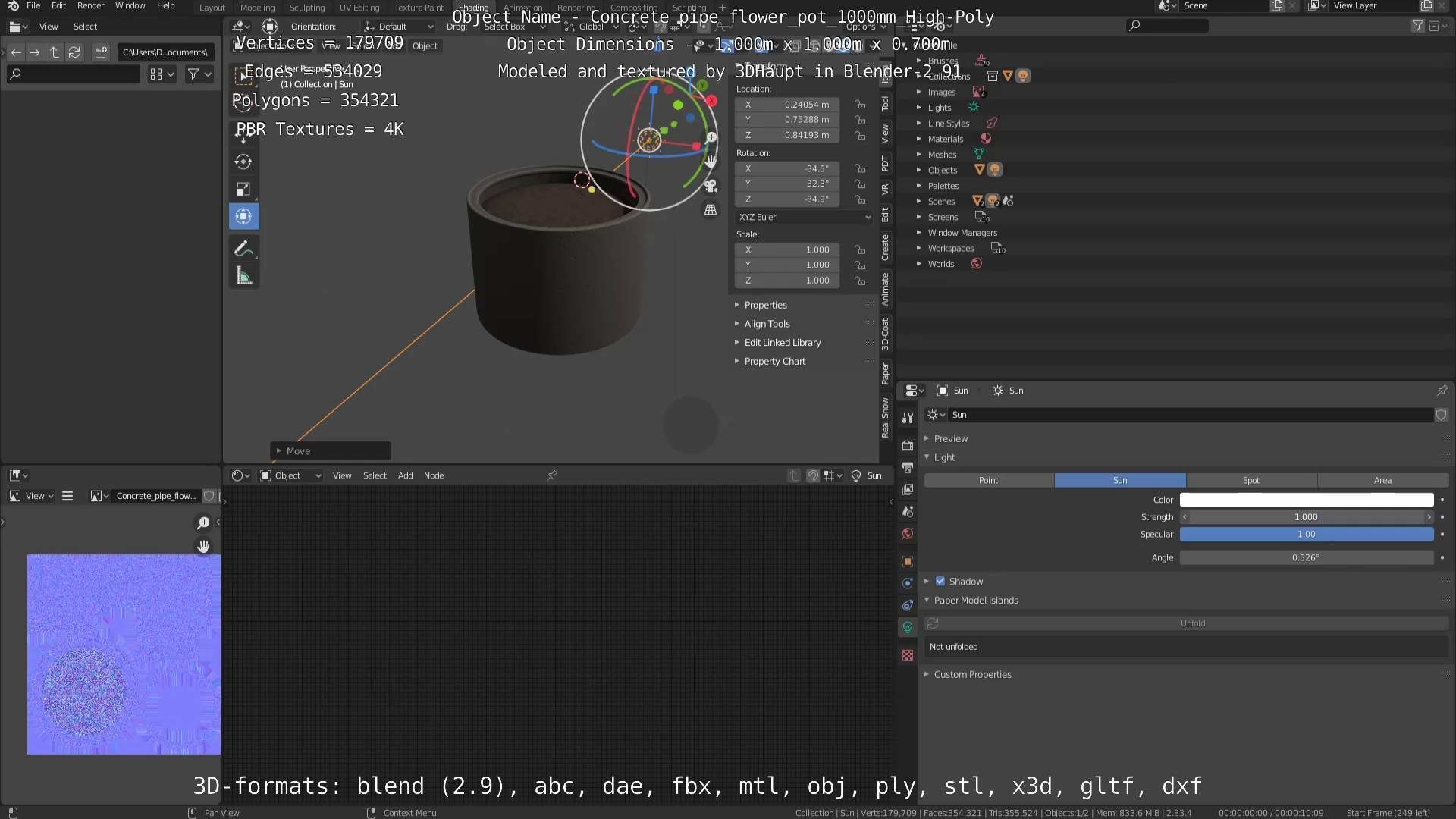Open Physics properties tab icon
The width and height of the screenshot is (1456, 819).
pos(908,583)
